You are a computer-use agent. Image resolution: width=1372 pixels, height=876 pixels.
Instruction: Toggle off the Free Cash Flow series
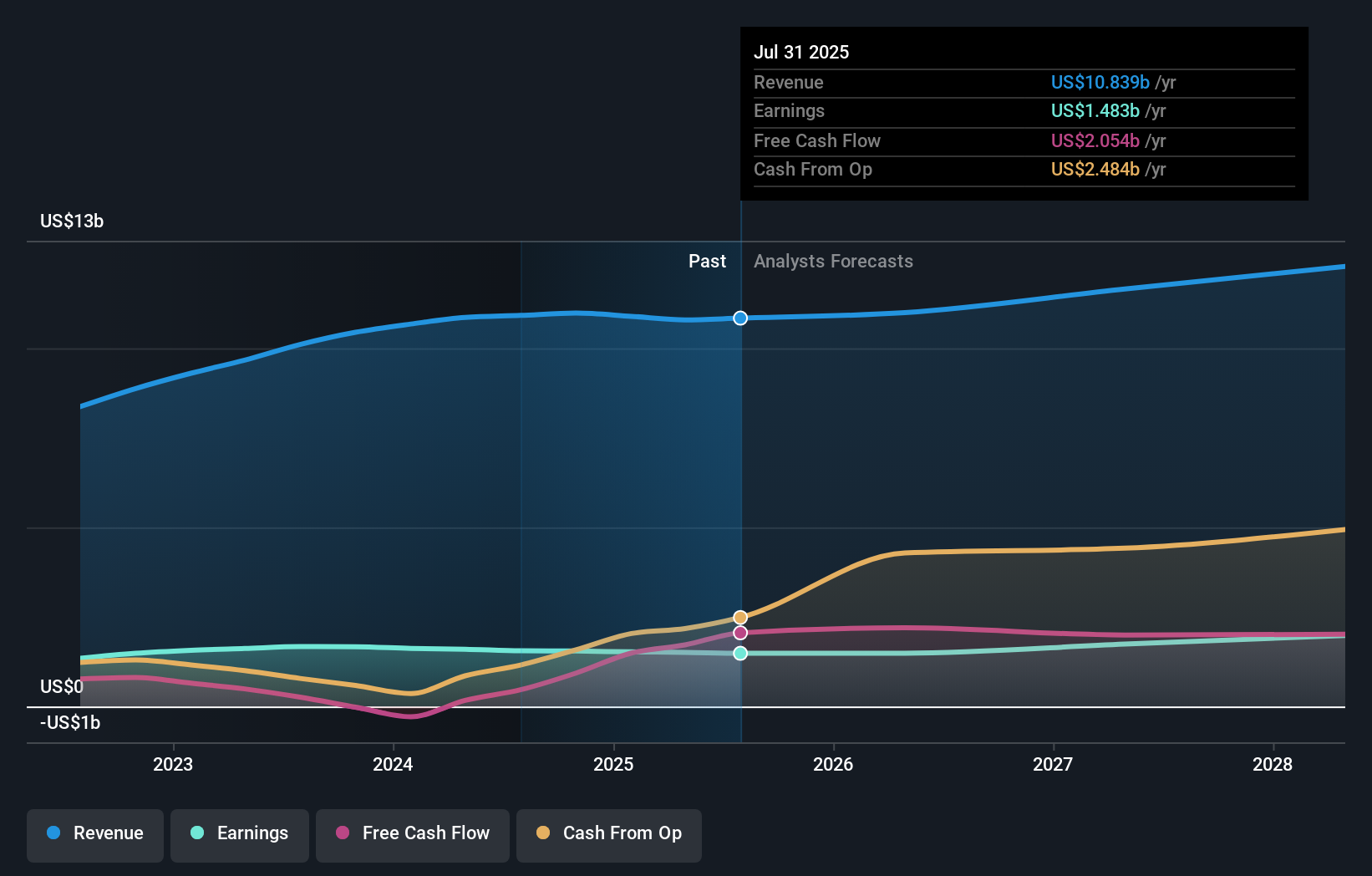pos(412,833)
